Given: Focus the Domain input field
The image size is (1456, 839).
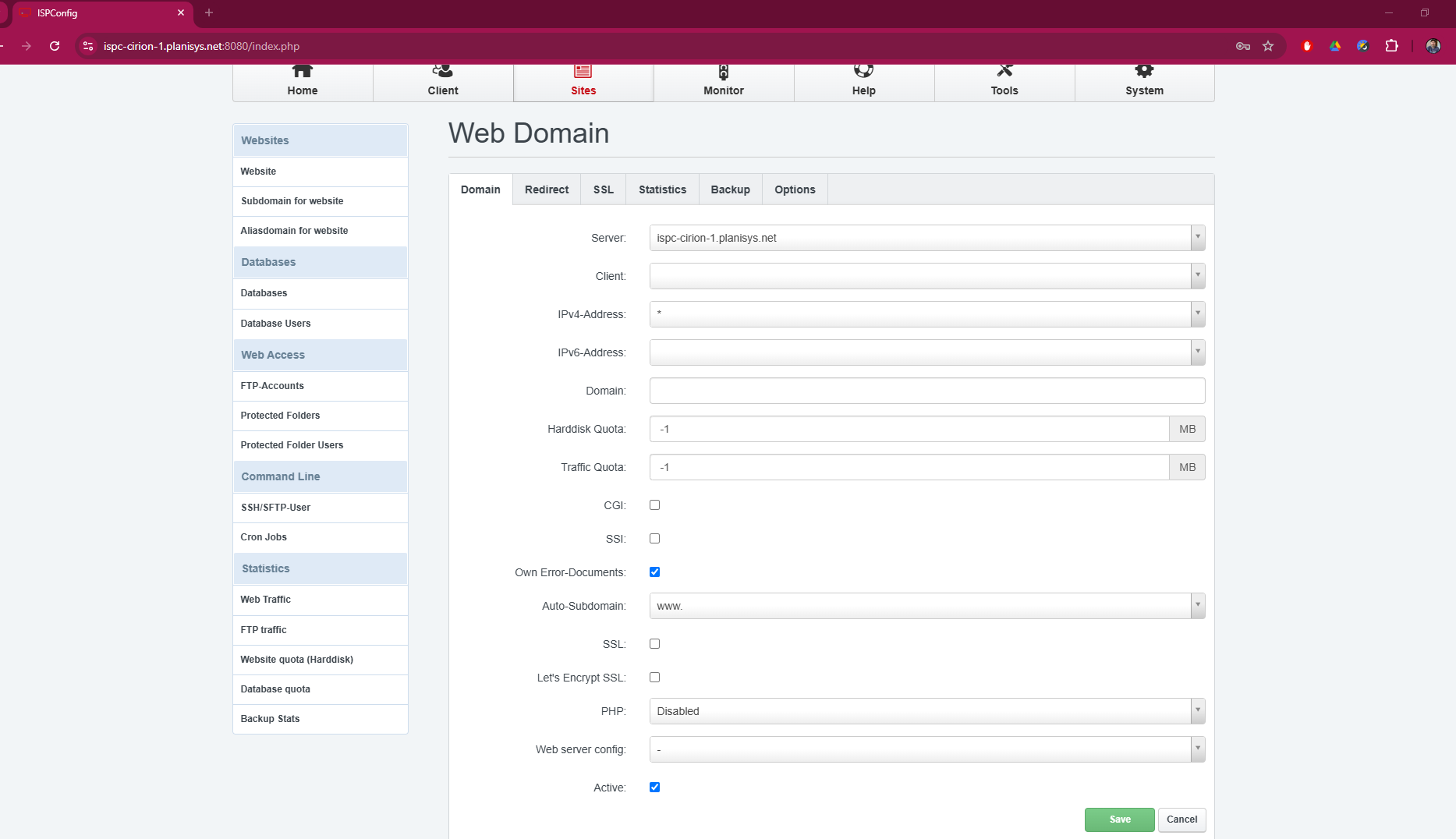Looking at the screenshot, I should click(x=927, y=391).
